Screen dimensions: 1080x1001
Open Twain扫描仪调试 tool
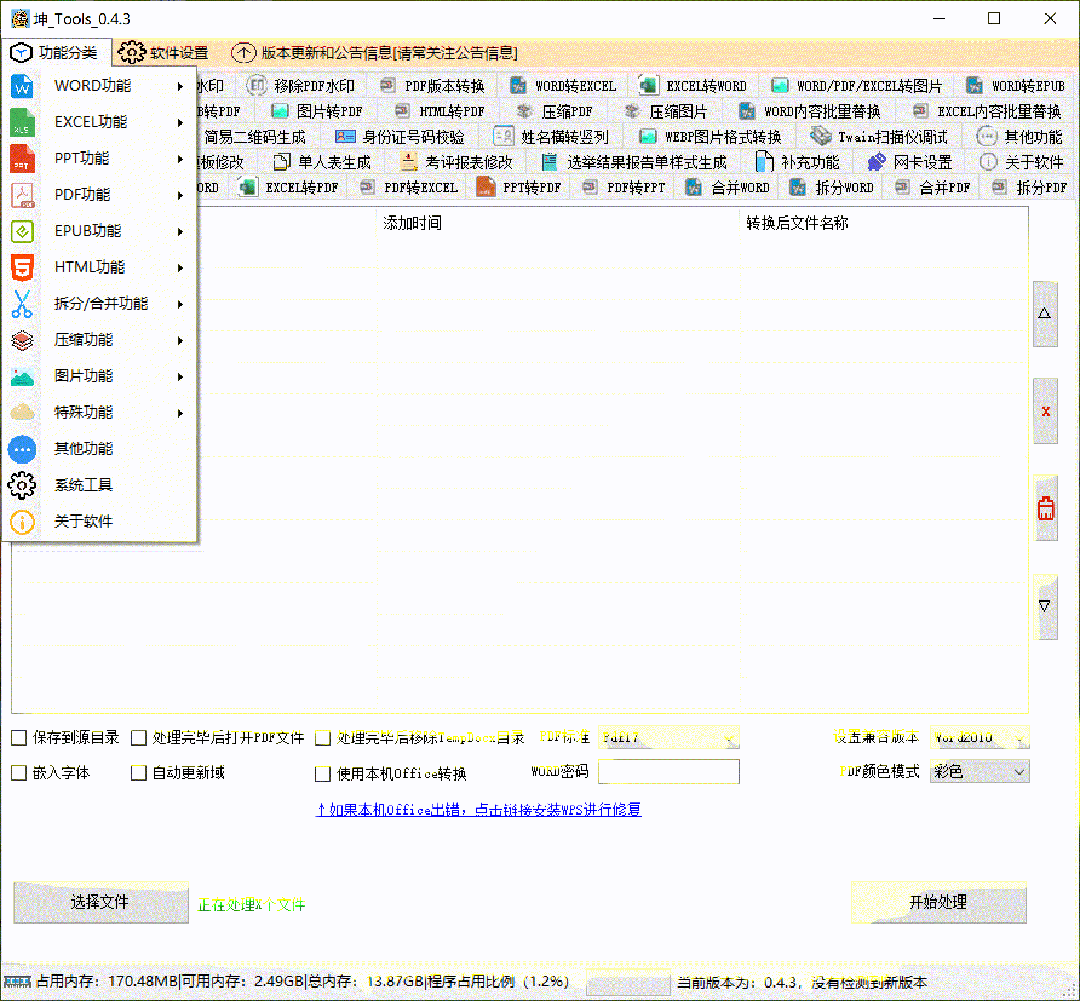click(x=879, y=137)
